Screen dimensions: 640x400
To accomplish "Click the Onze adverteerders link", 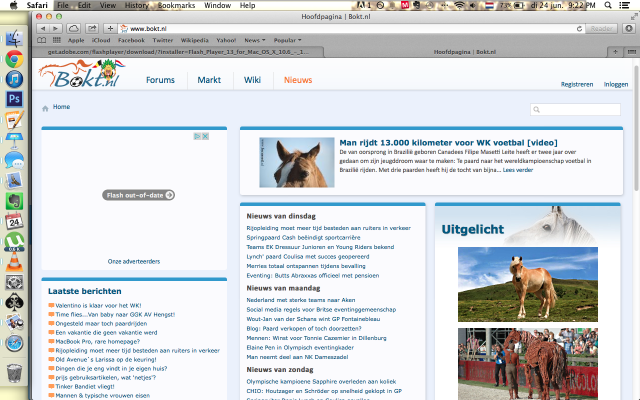I will click(x=134, y=261).
